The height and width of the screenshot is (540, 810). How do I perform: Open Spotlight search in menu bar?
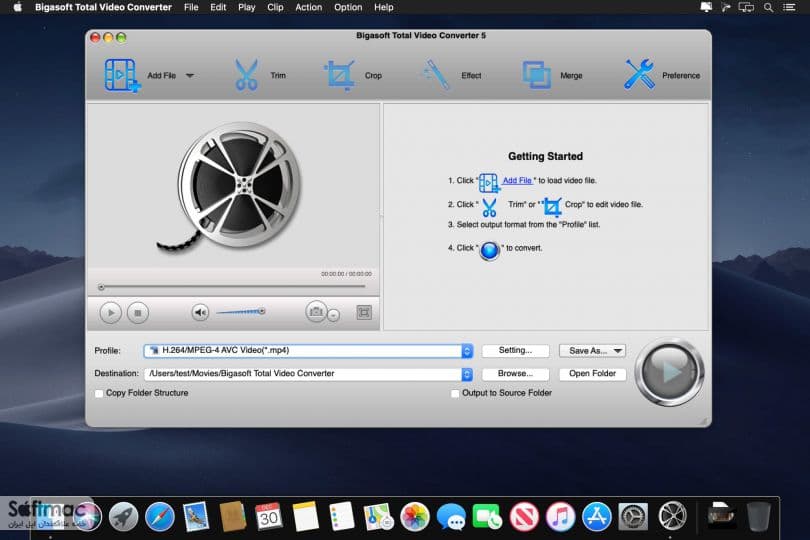[x=768, y=7]
